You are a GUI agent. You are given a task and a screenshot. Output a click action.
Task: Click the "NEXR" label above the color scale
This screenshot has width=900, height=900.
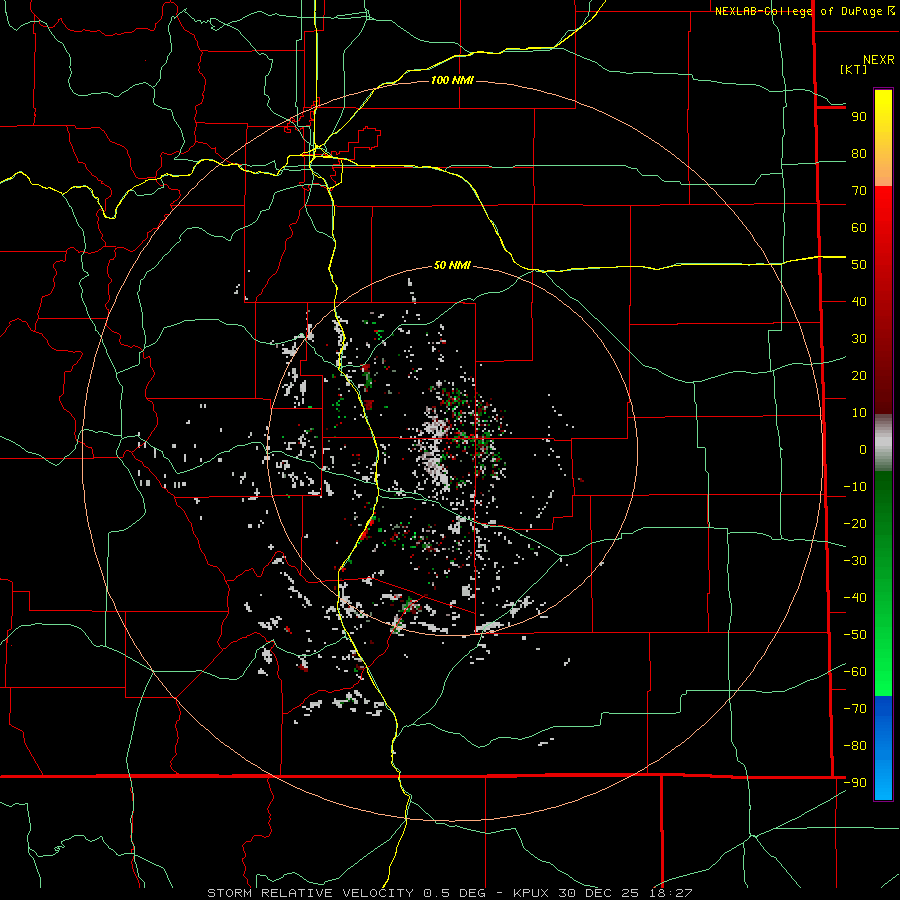tap(879, 60)
